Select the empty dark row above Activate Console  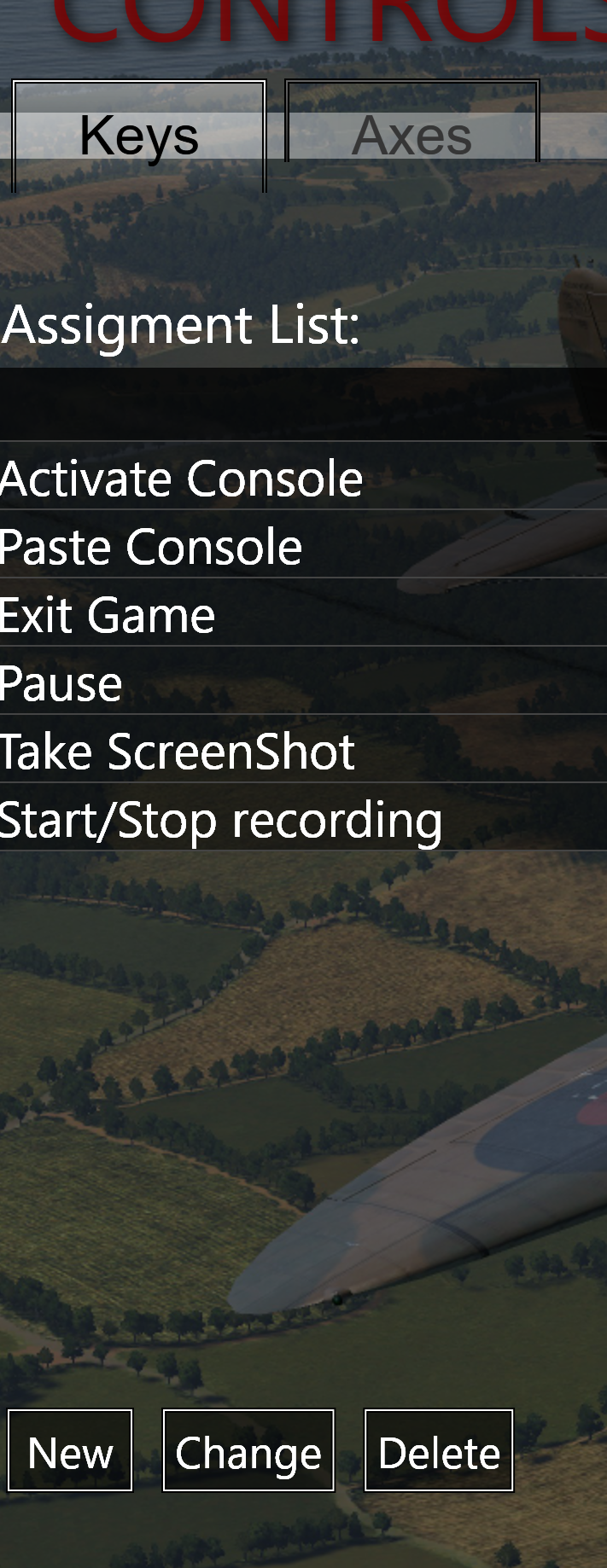tap(303, 404)
